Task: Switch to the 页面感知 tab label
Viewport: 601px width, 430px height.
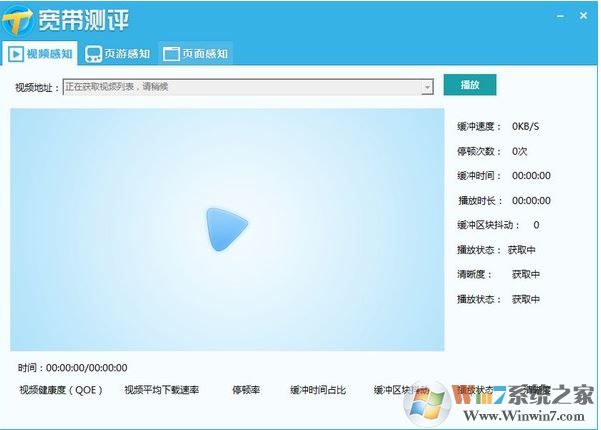Action: (x=204, y=54)
